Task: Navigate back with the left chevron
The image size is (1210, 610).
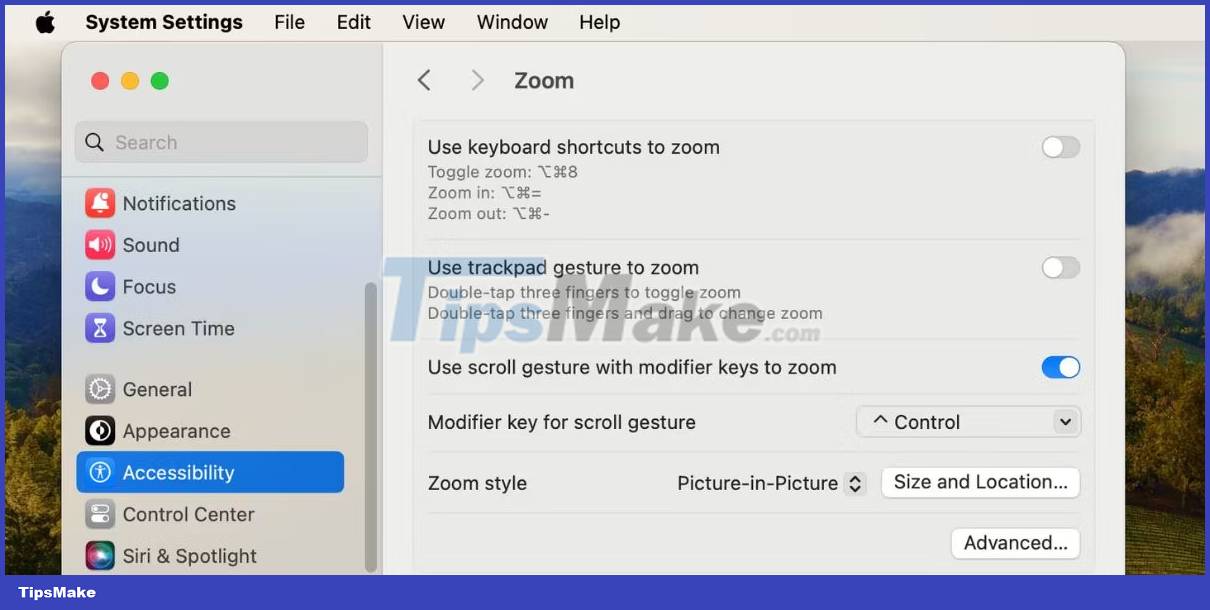Action: coord(424,80)
